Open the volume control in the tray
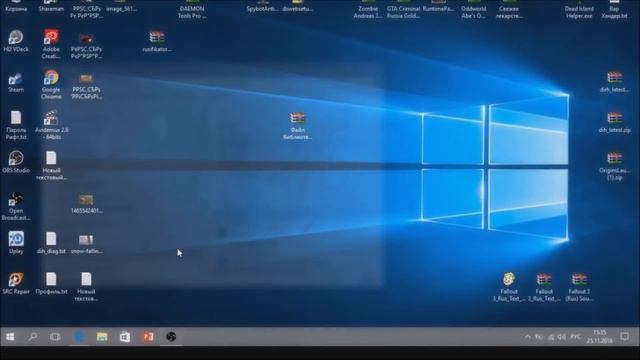Screen dimensions: 640x360 [x=562, y=337]
